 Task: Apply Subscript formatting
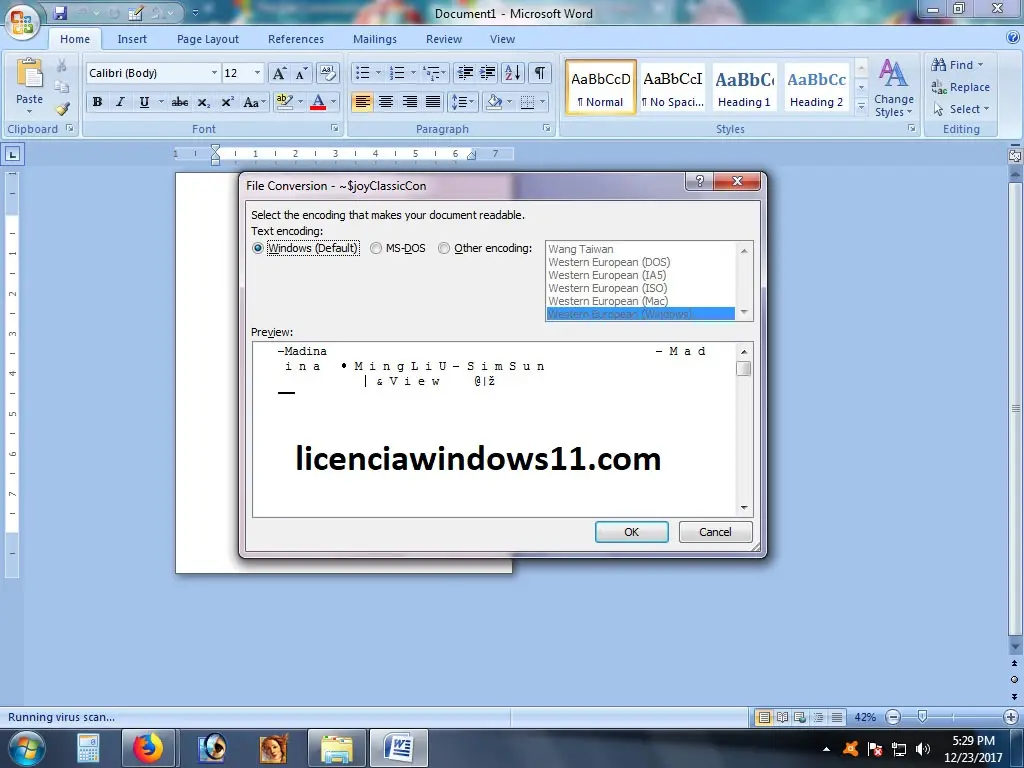point(204,102)
